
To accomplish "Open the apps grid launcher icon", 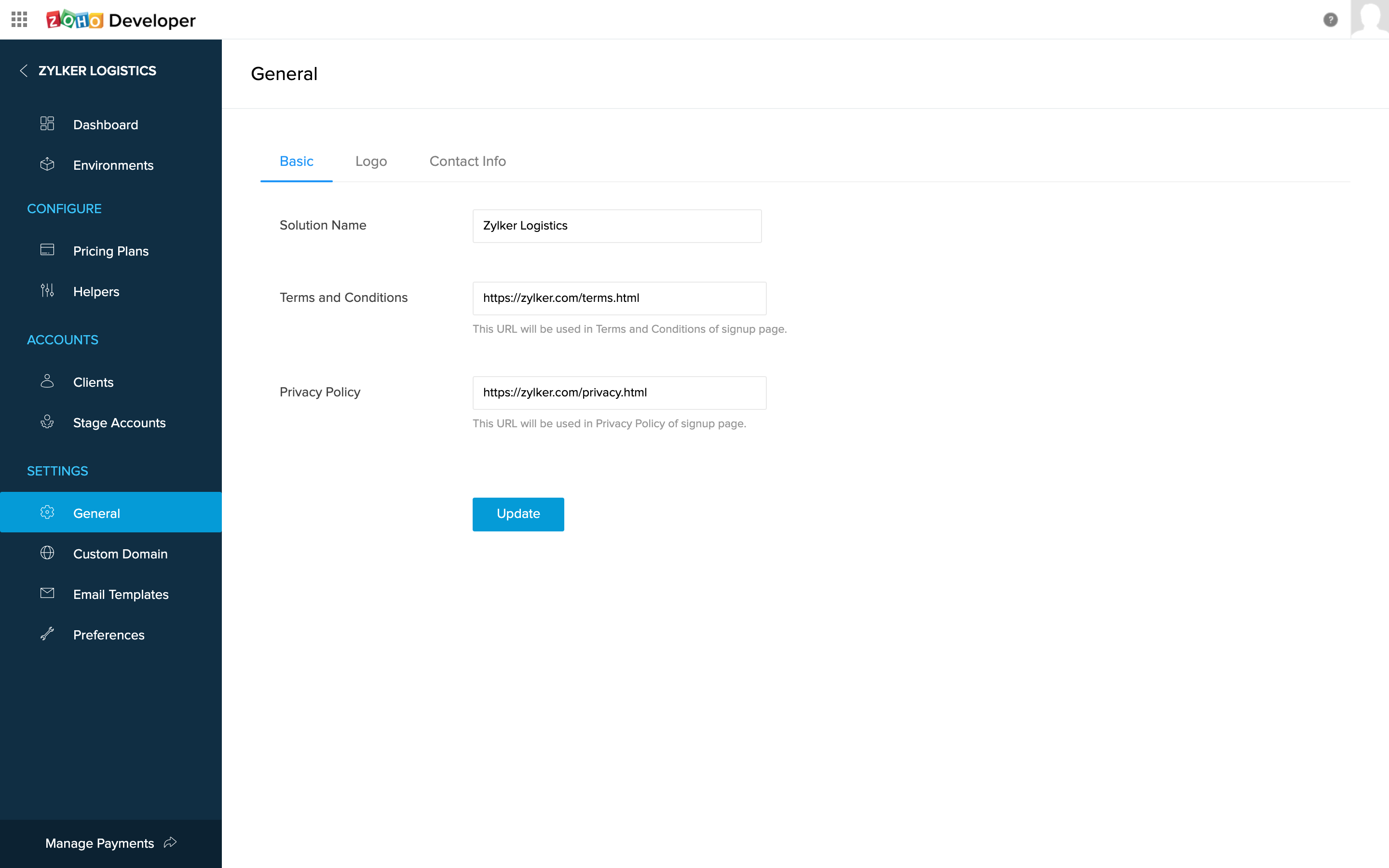I will tap(19, 19).
